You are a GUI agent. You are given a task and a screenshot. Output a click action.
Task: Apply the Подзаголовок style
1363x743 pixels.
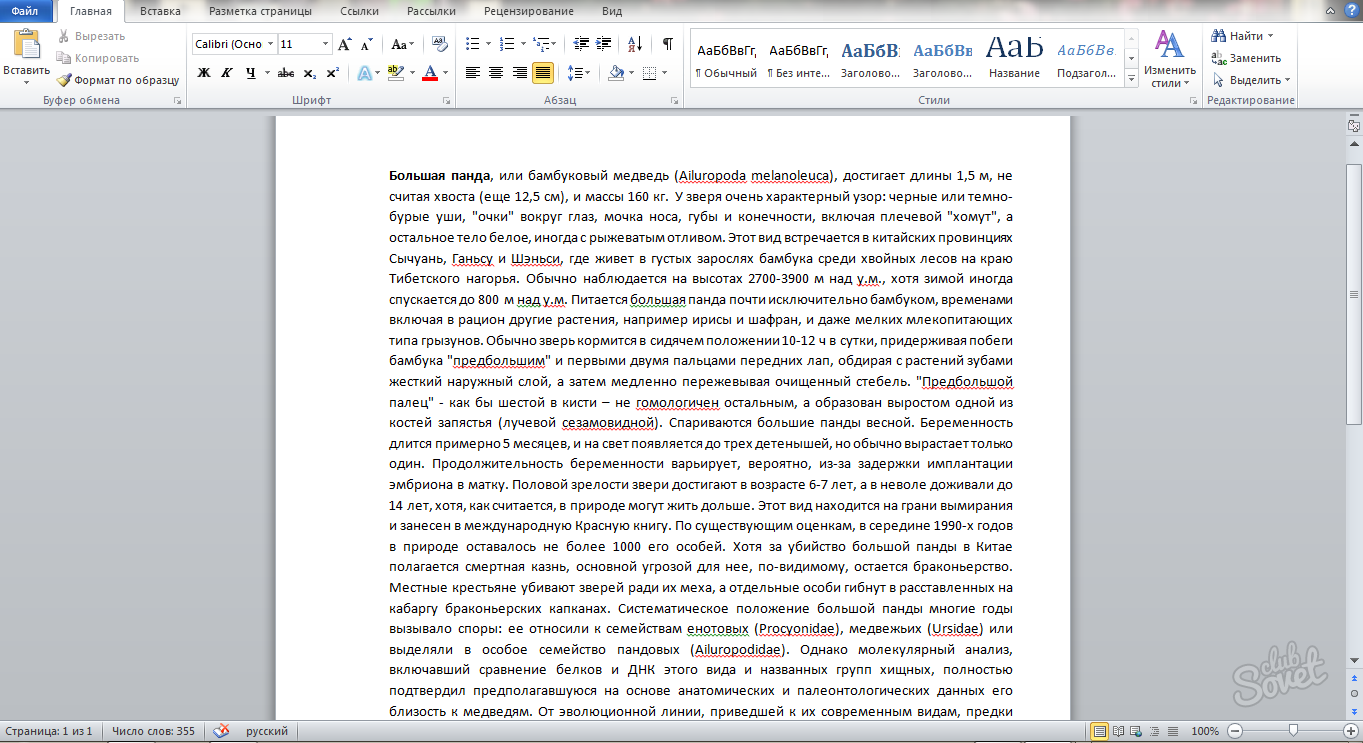[1086, 59]
